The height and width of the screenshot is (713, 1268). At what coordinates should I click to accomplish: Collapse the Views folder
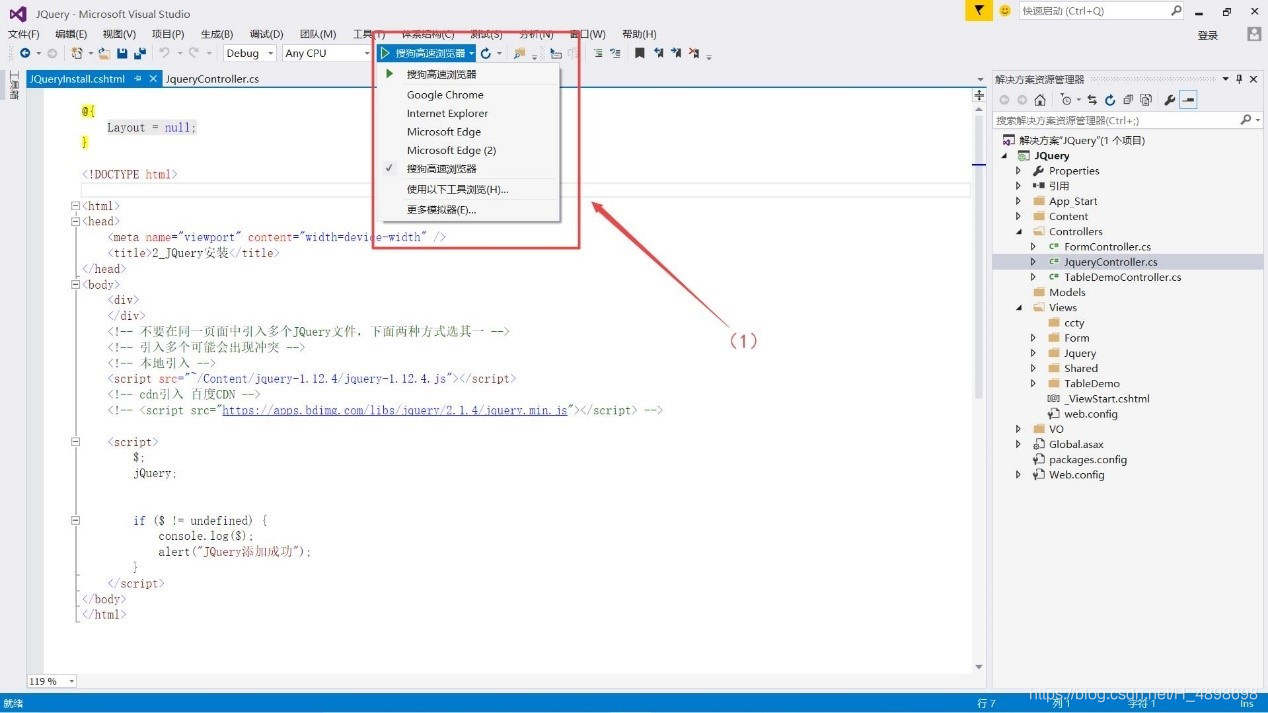coord(1019,307)
